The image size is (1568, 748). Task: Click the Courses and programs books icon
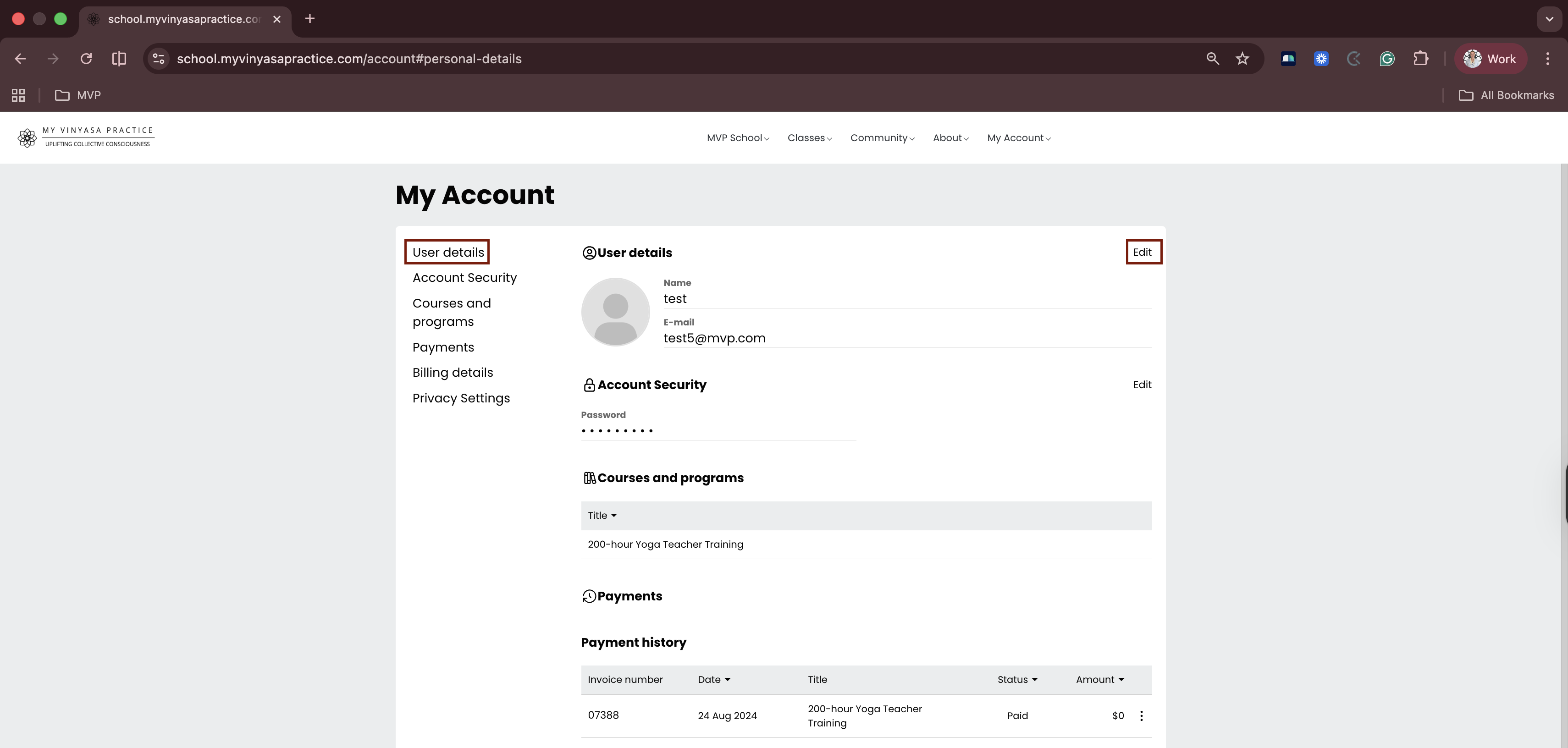click(589, 478)
